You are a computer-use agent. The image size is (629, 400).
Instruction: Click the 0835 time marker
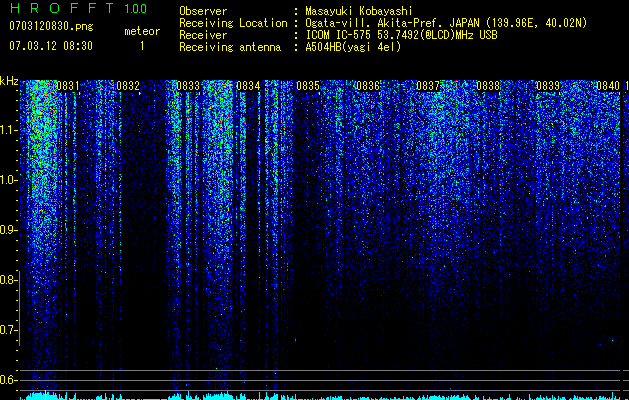pyautogui.click(x=308, y=86)
